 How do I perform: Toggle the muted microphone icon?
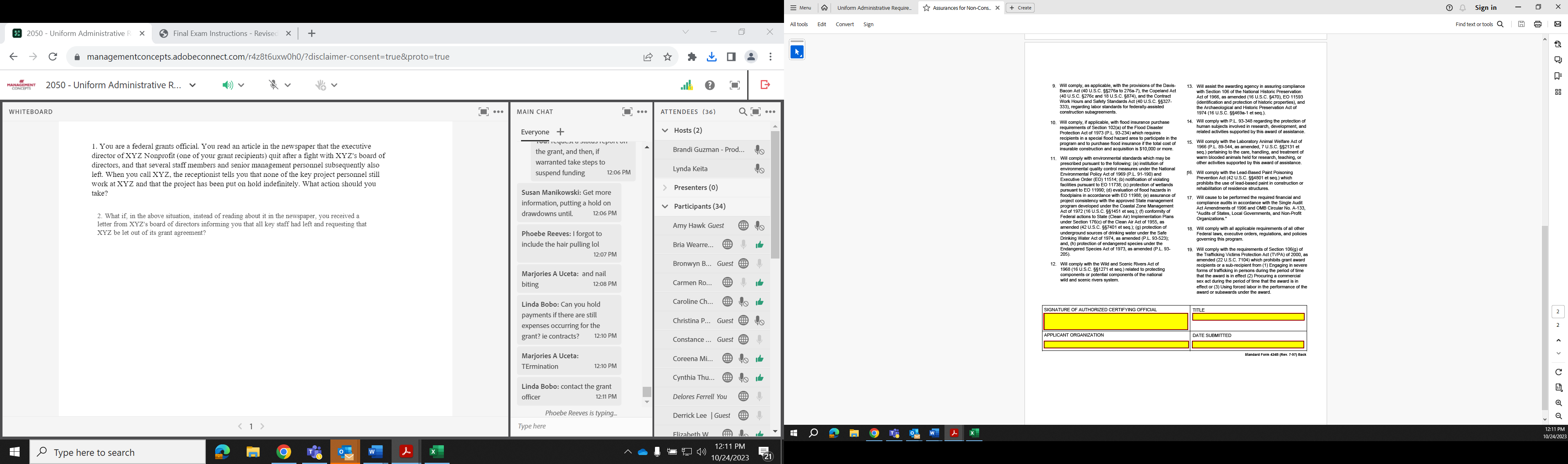[274, 85]
